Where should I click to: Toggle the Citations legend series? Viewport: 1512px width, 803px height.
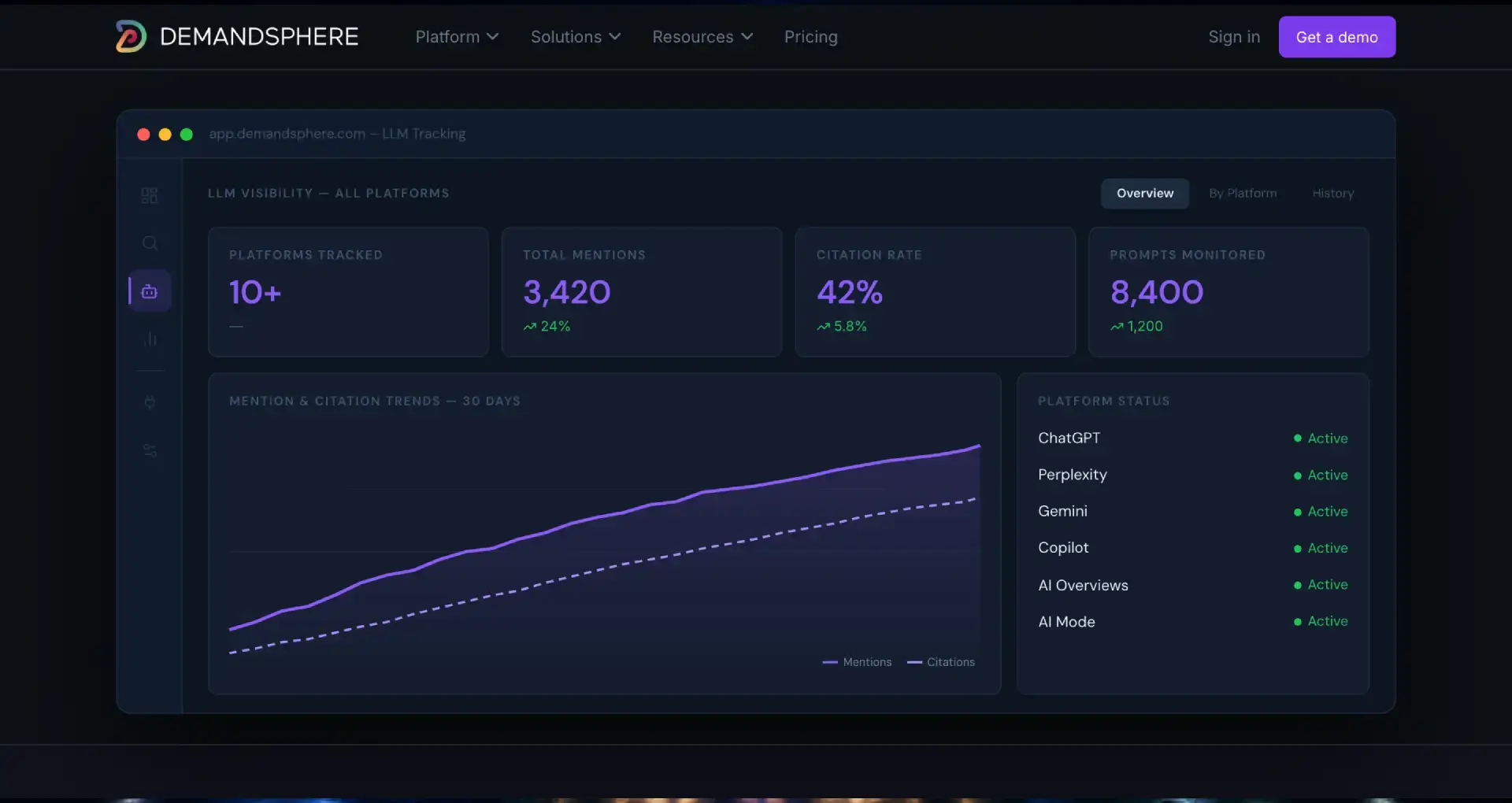(941, 662)
